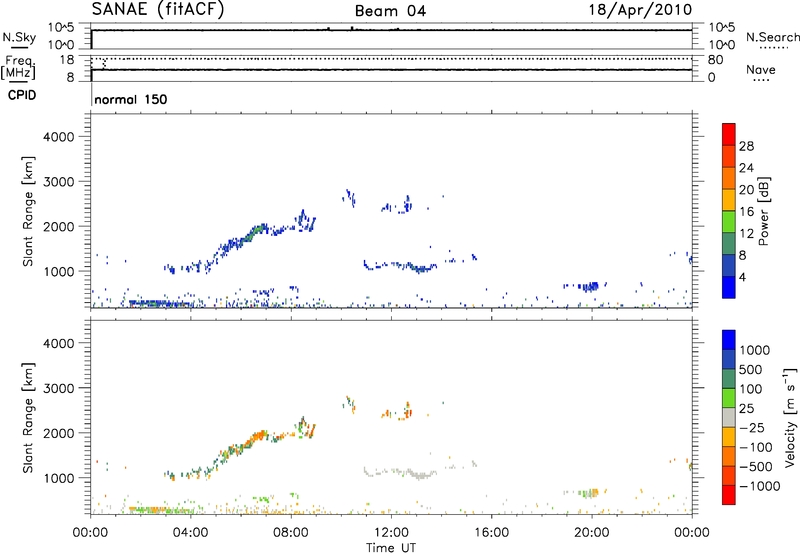800x554 pixels.
Task: Click the red bottom Velocity colorbar segment
Action: pos(729,495)
